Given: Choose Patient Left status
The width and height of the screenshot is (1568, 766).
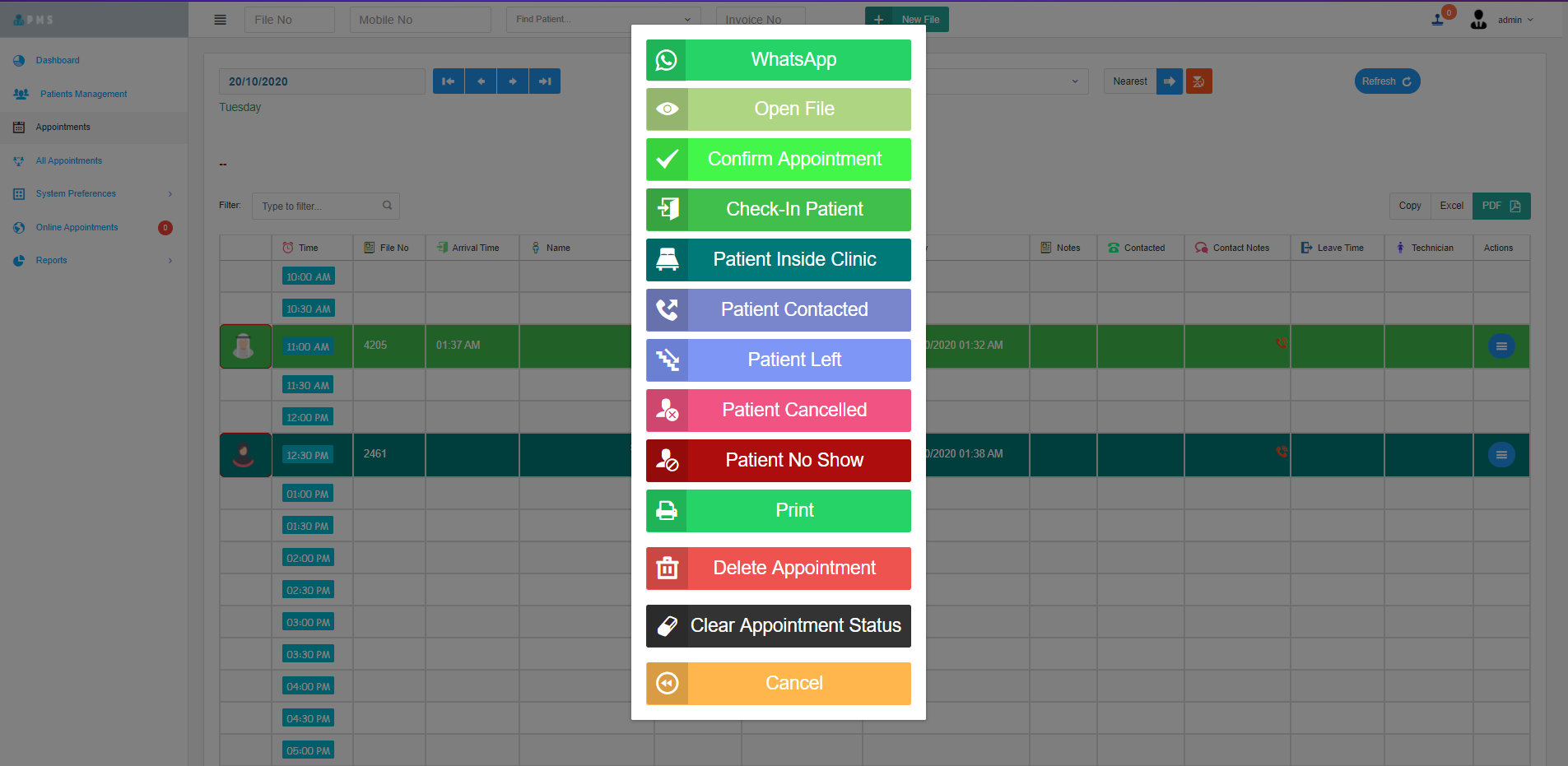Looking at the screenshot, I should [778, 360].
